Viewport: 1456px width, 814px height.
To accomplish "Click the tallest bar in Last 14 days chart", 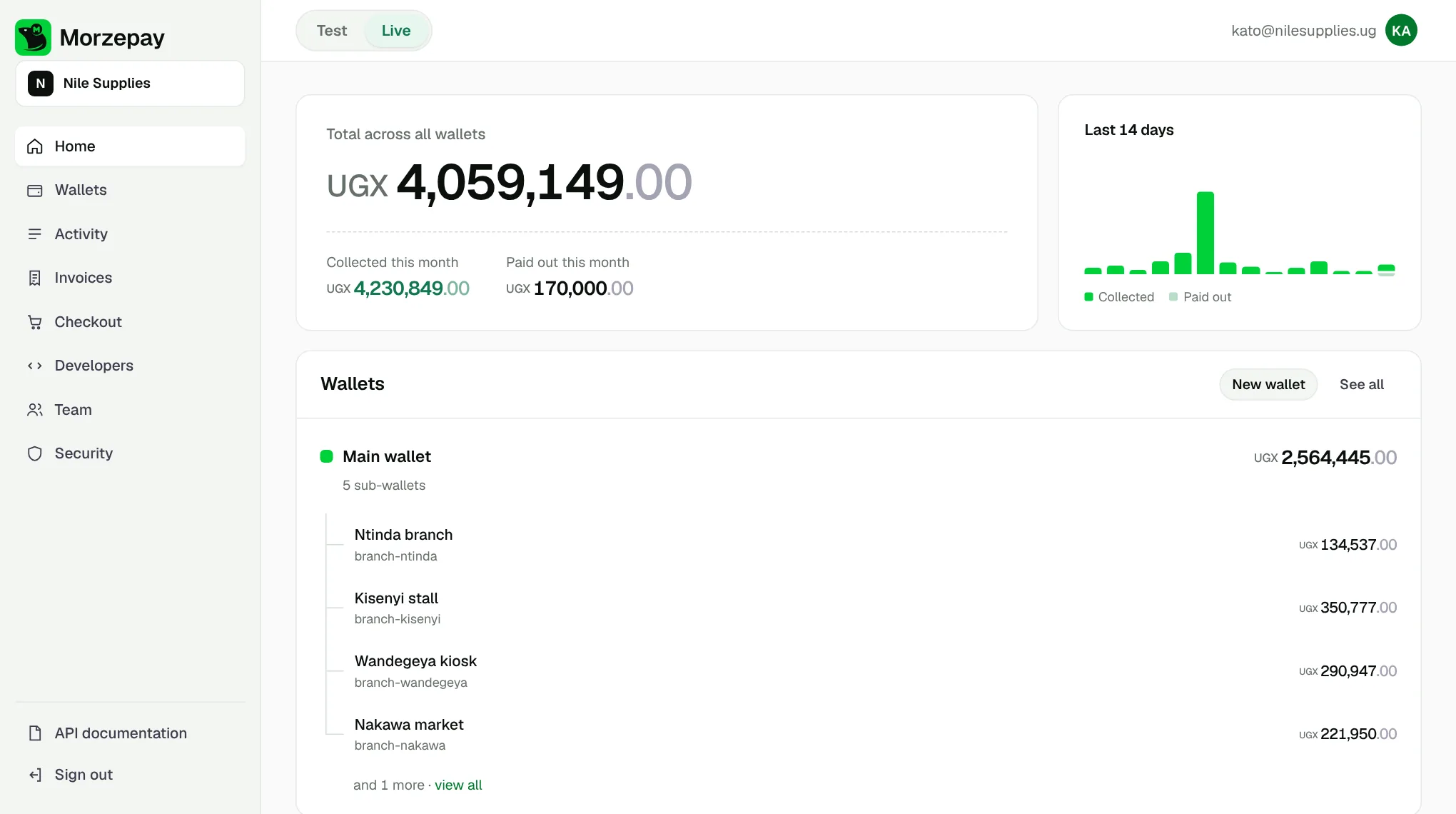I will pyautogui.click(x=1205, y=233).
